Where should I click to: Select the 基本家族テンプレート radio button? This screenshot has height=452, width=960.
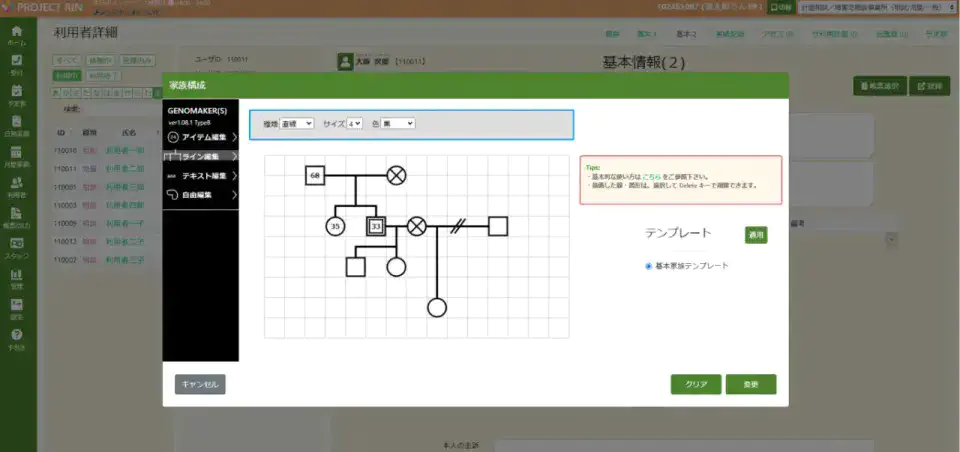pyautogui.click(x=648, y=266)
